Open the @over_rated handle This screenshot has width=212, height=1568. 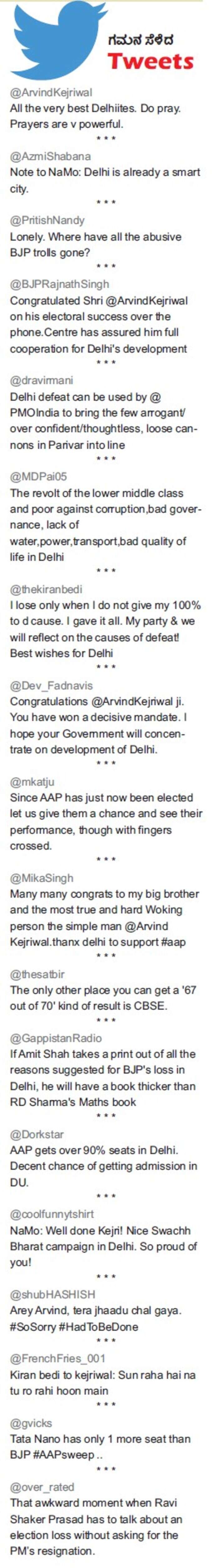pyautogui.click(x=42, y=1486)
